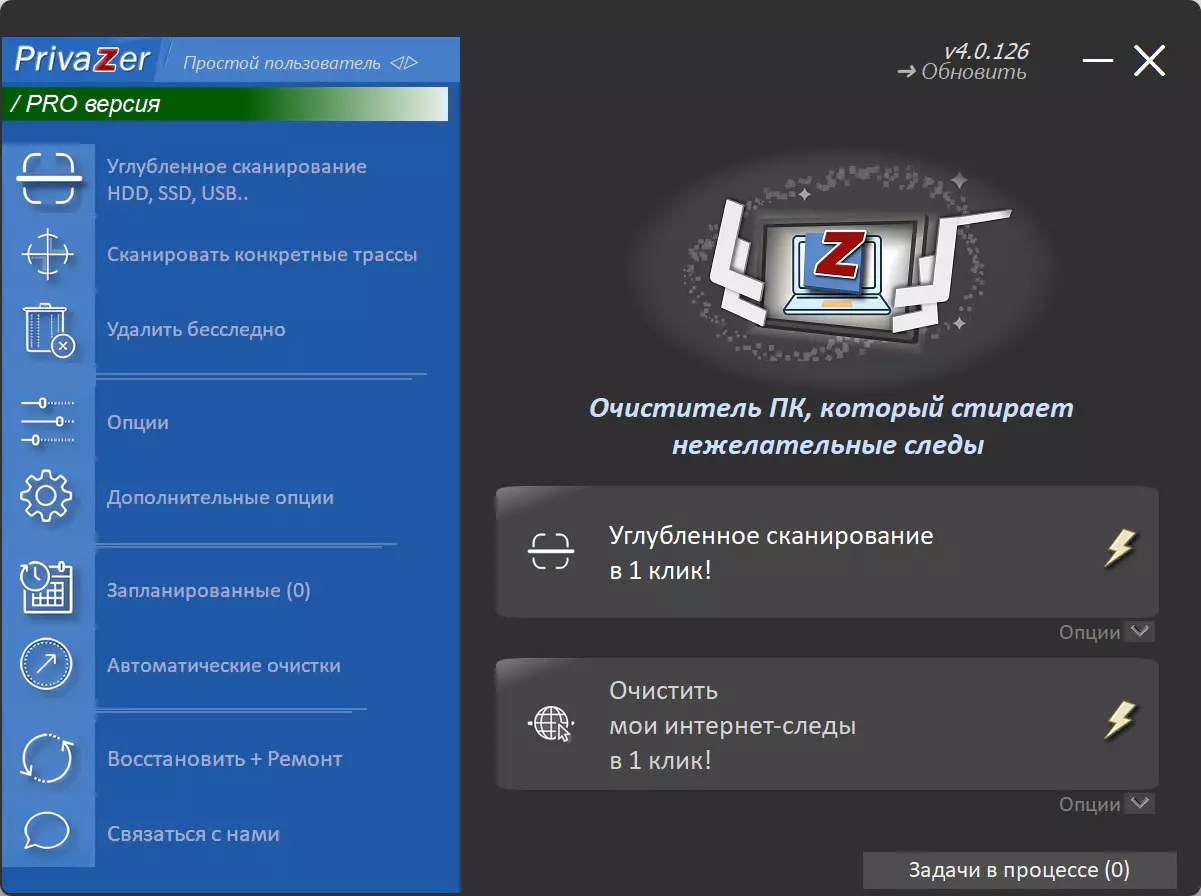This screenshot has height=896, width=1201.
Task: Click the lightning bolt on the deep scan card
Action: click(x=1120, y=549)
